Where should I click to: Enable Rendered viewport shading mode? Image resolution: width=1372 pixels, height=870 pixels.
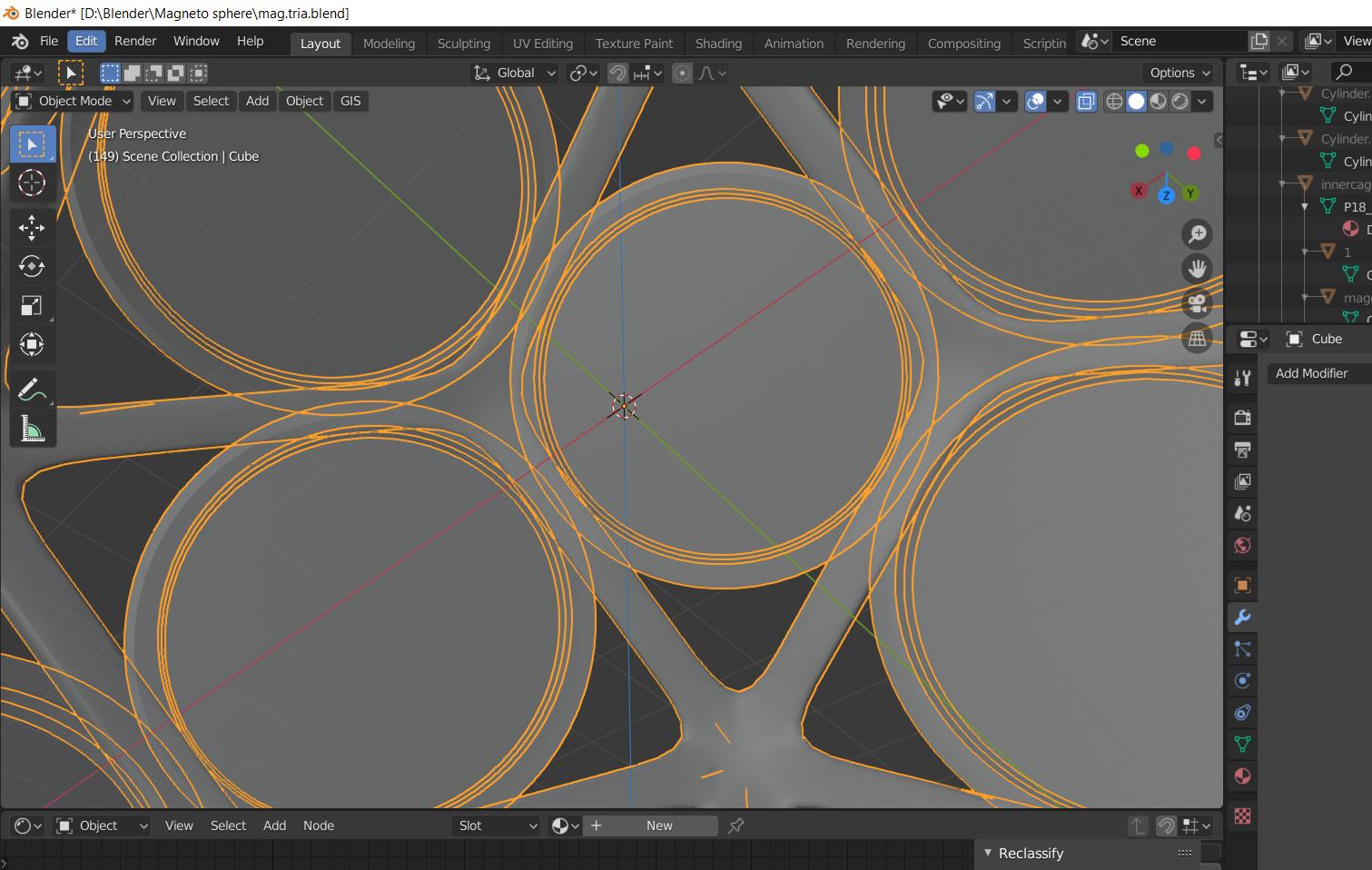1180,101
